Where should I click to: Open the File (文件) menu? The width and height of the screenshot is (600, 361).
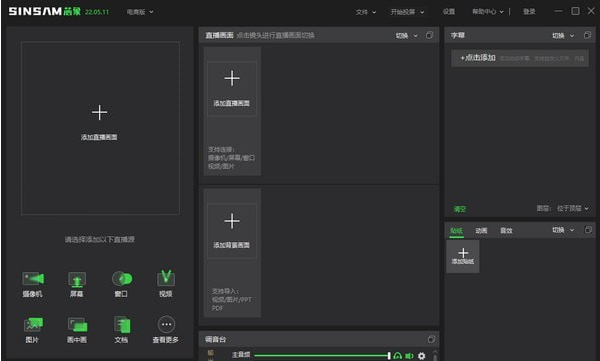366,12
